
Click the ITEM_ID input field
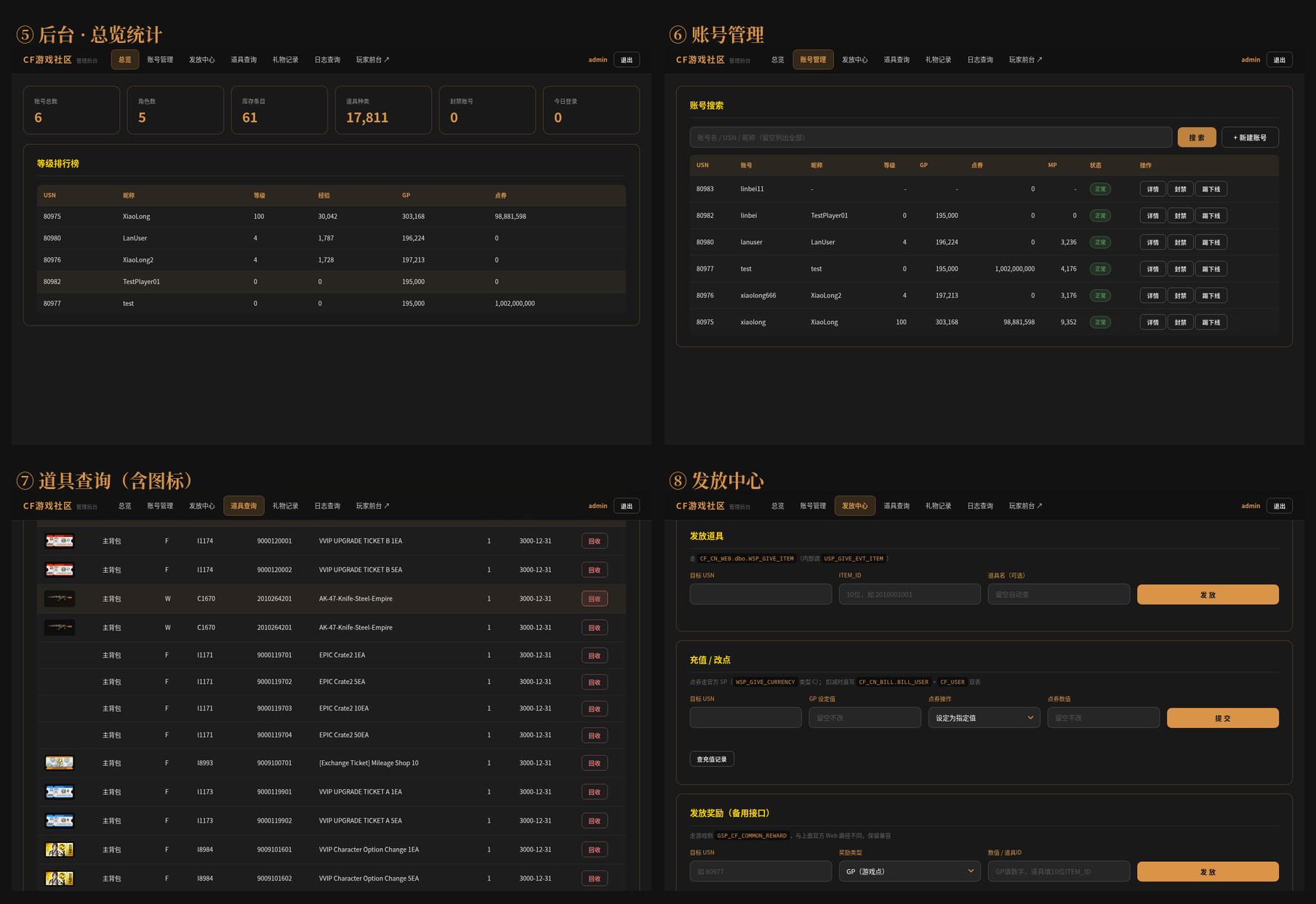pos(910,594)
